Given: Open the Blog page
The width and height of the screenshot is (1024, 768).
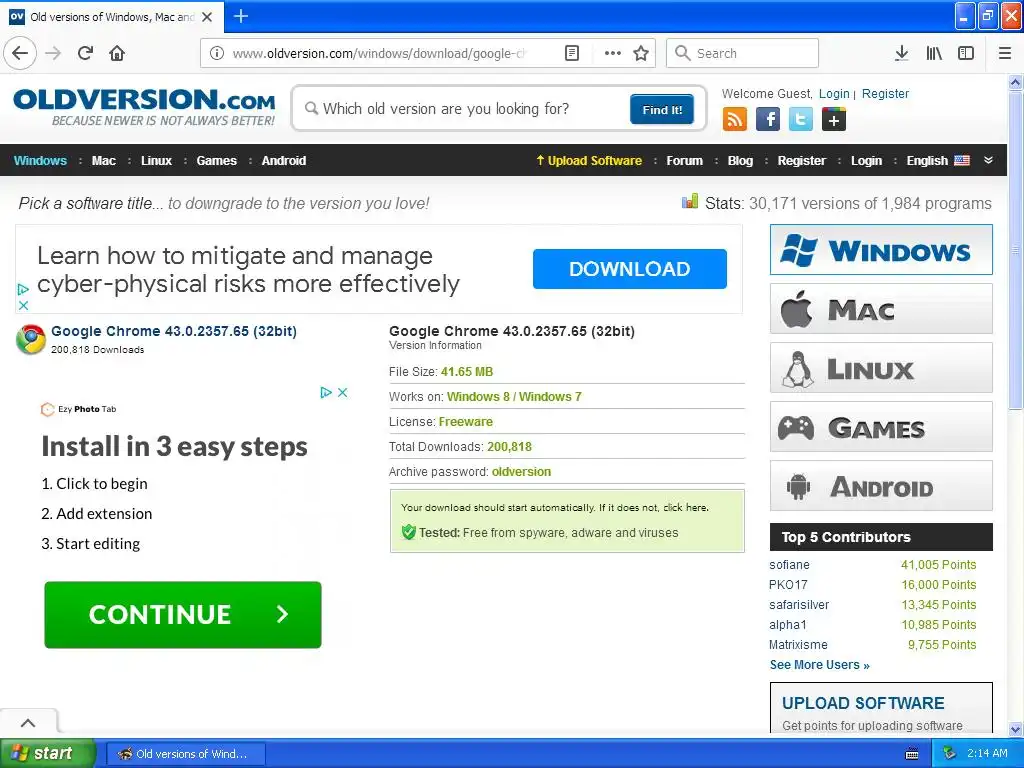Looking at the screenshot, I should 740,161.
